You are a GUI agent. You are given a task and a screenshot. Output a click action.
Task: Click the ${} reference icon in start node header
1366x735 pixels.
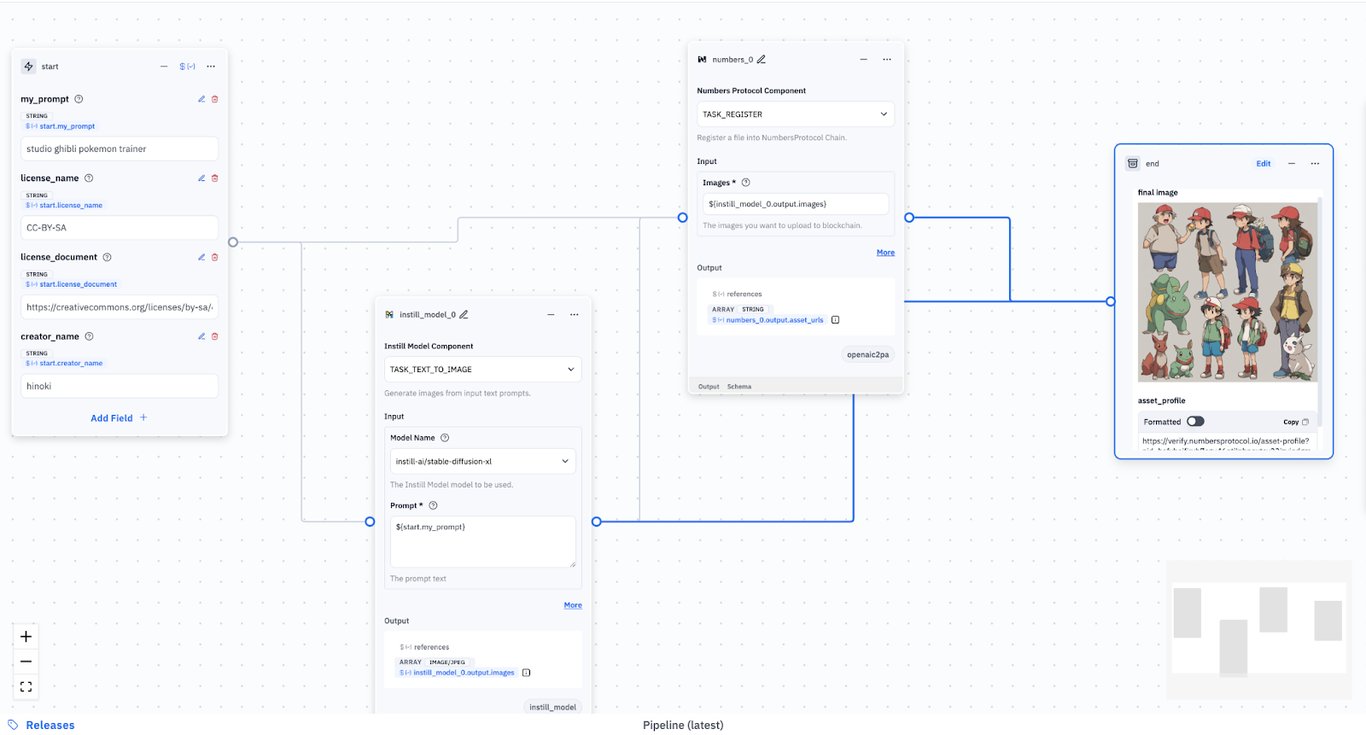click(x=187, y=66)
